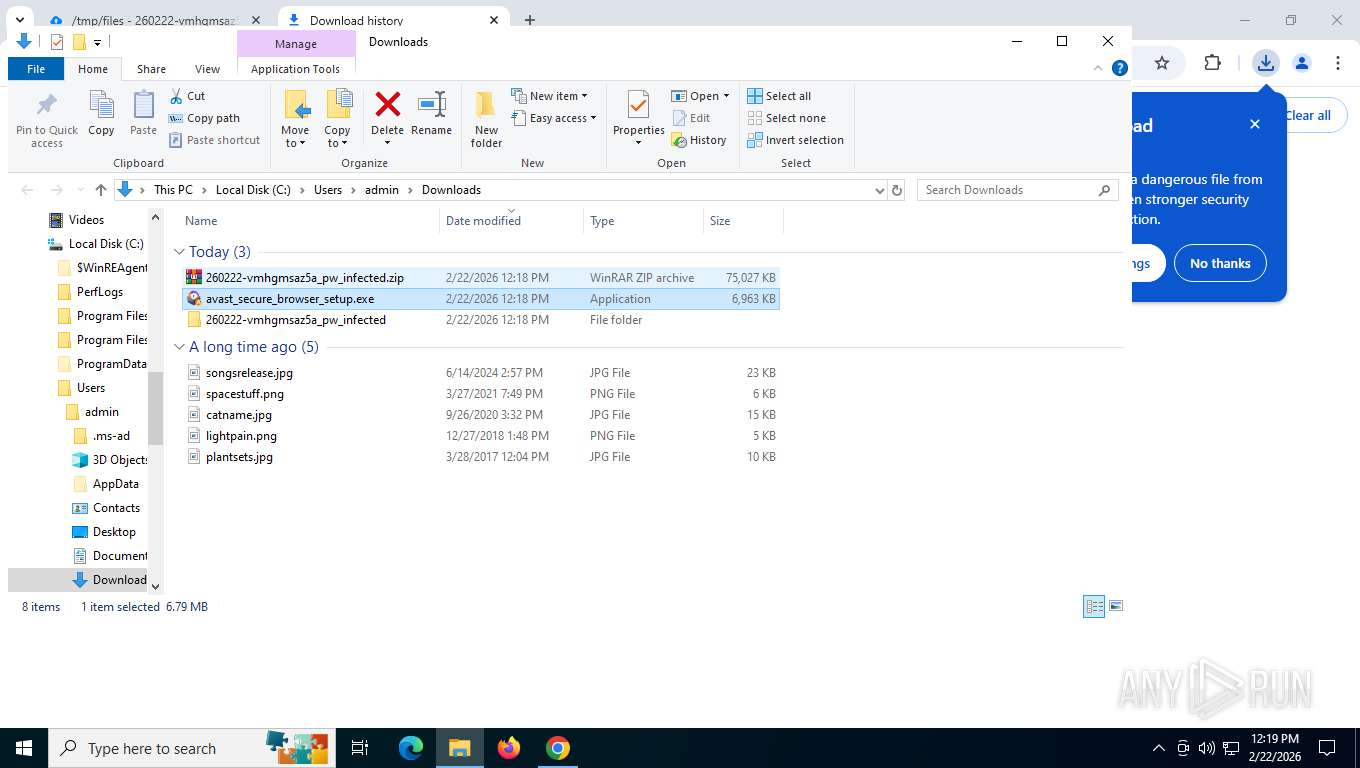
Task: Click the red Delete icon
Action: (x=387, y=104)
